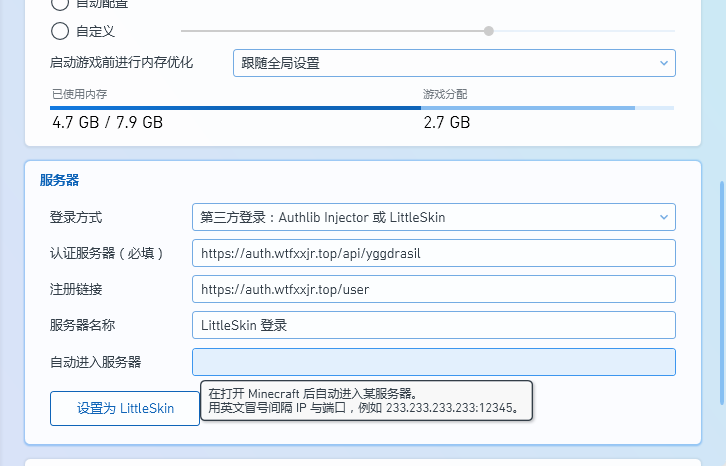Select the partially visible 自动配置 radio button

(x=60, y=5)
